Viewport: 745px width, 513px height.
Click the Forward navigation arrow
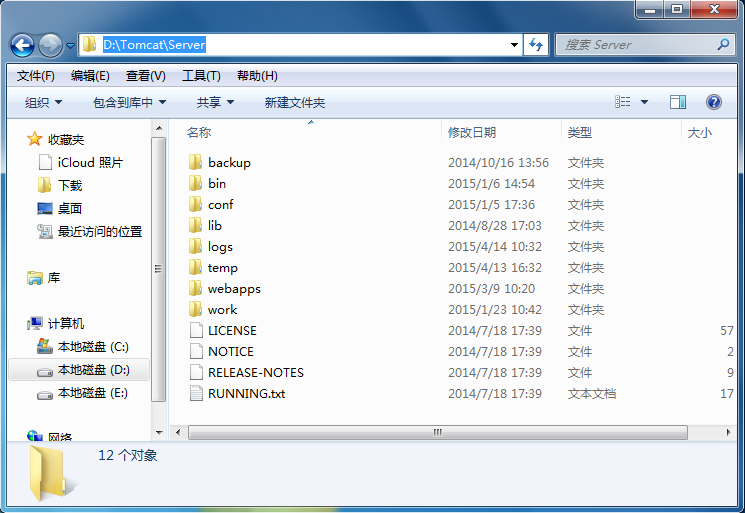tap(50, 46)
